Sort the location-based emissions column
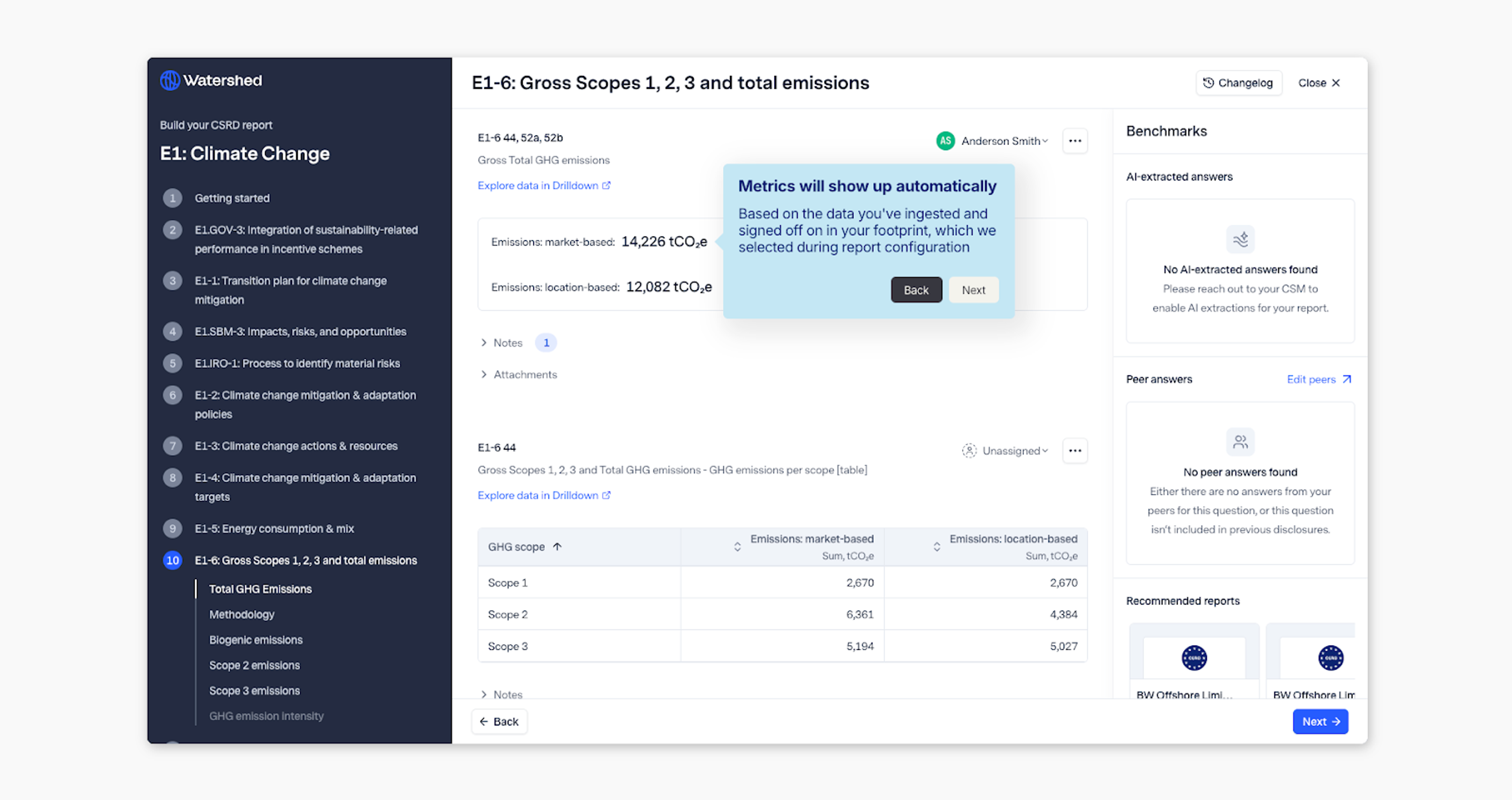Image resolution: width=1512 pixels, height=800 pixels. click(937, 547)
